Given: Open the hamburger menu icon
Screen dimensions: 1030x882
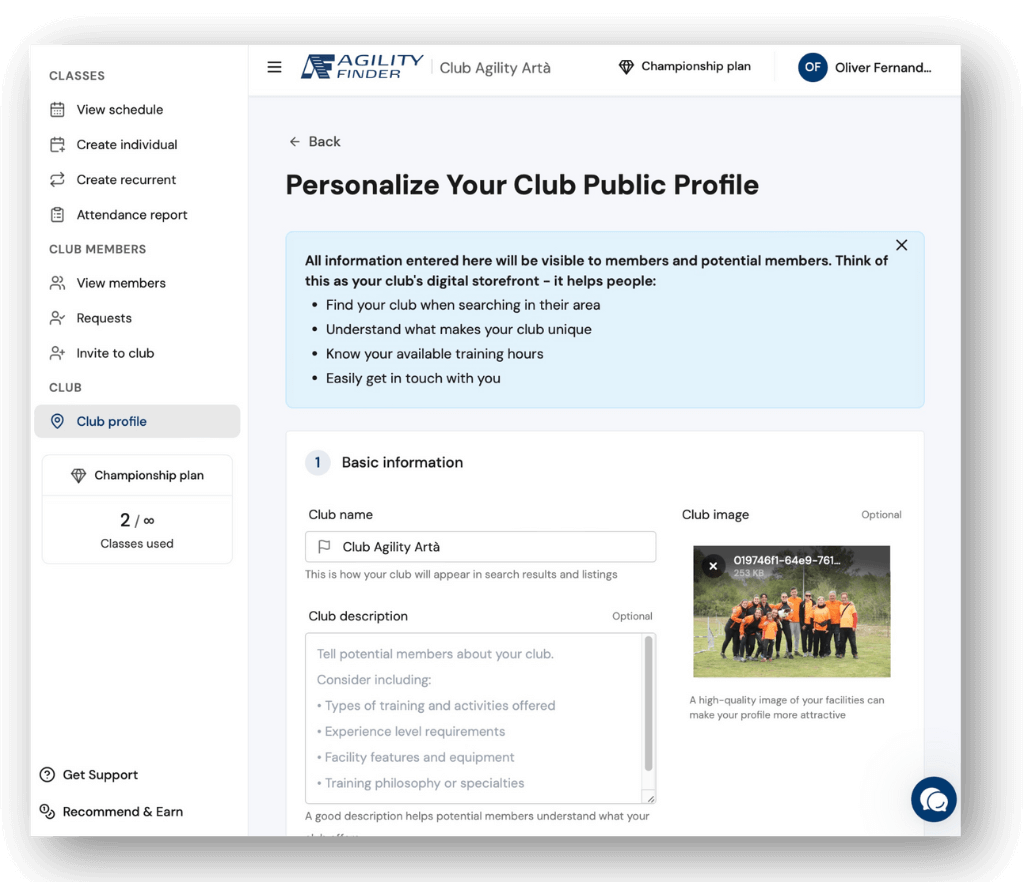Looking at the screenshot, I should pos(275,67).
